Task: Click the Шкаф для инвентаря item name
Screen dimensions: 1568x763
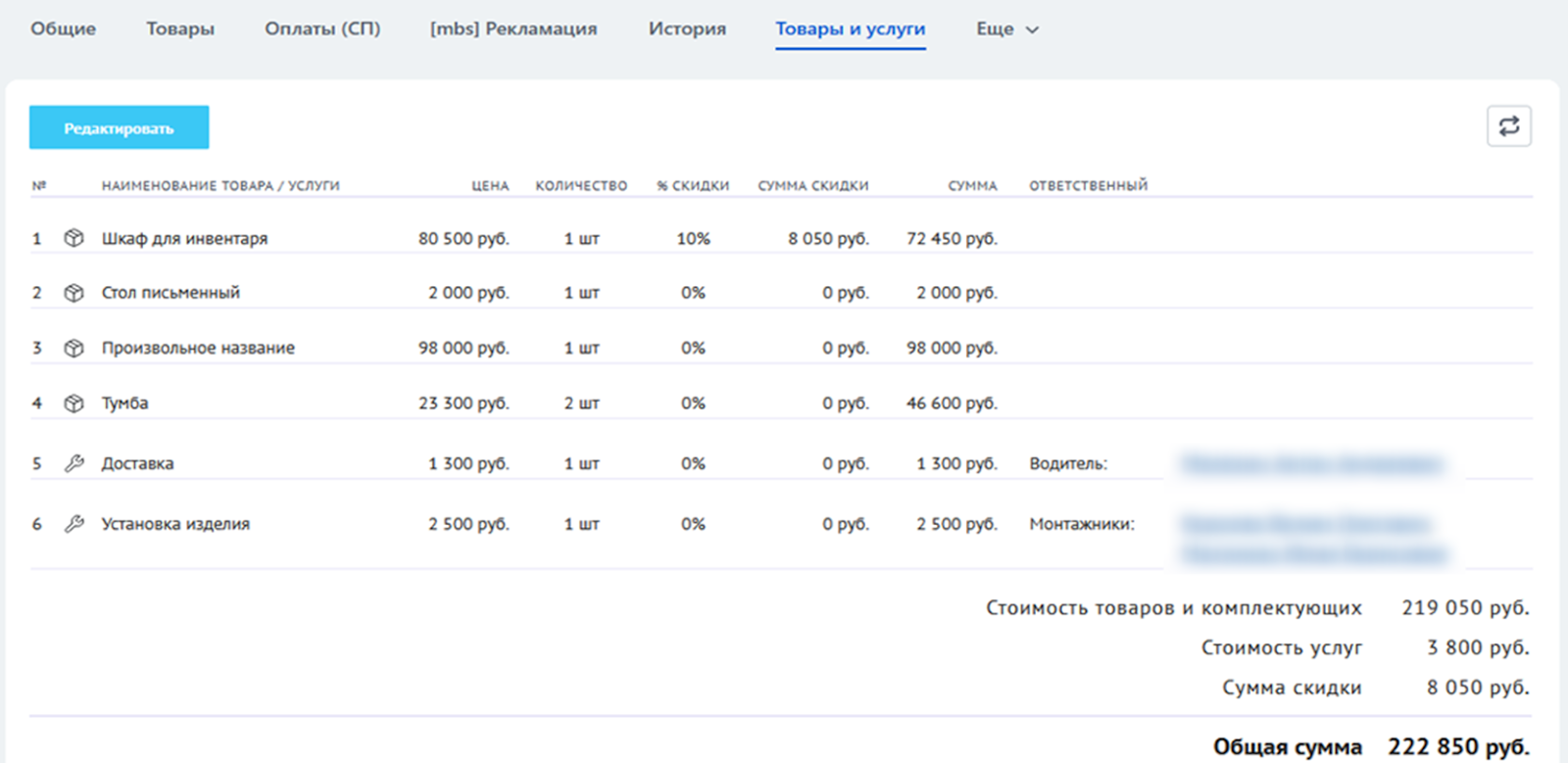Action: click(184, 238)
